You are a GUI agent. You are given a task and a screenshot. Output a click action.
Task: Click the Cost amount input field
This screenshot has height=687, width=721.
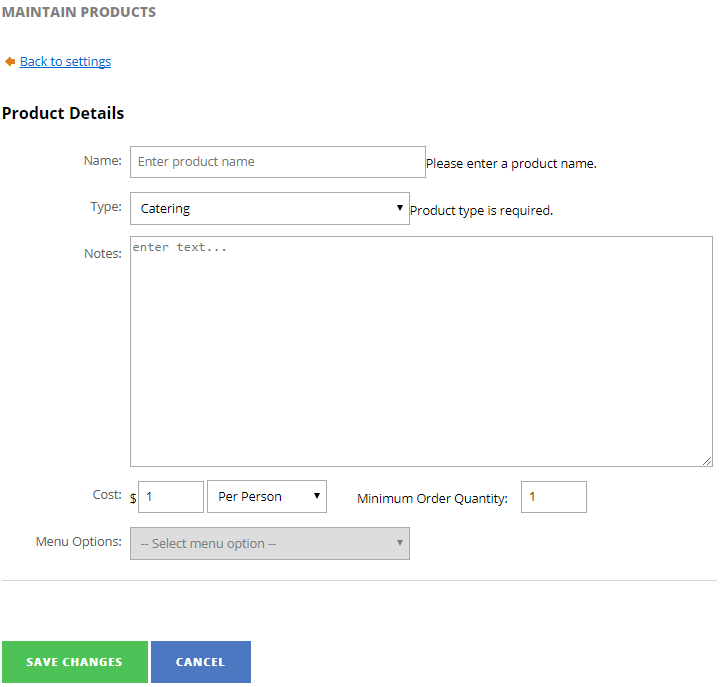[170, 497]
